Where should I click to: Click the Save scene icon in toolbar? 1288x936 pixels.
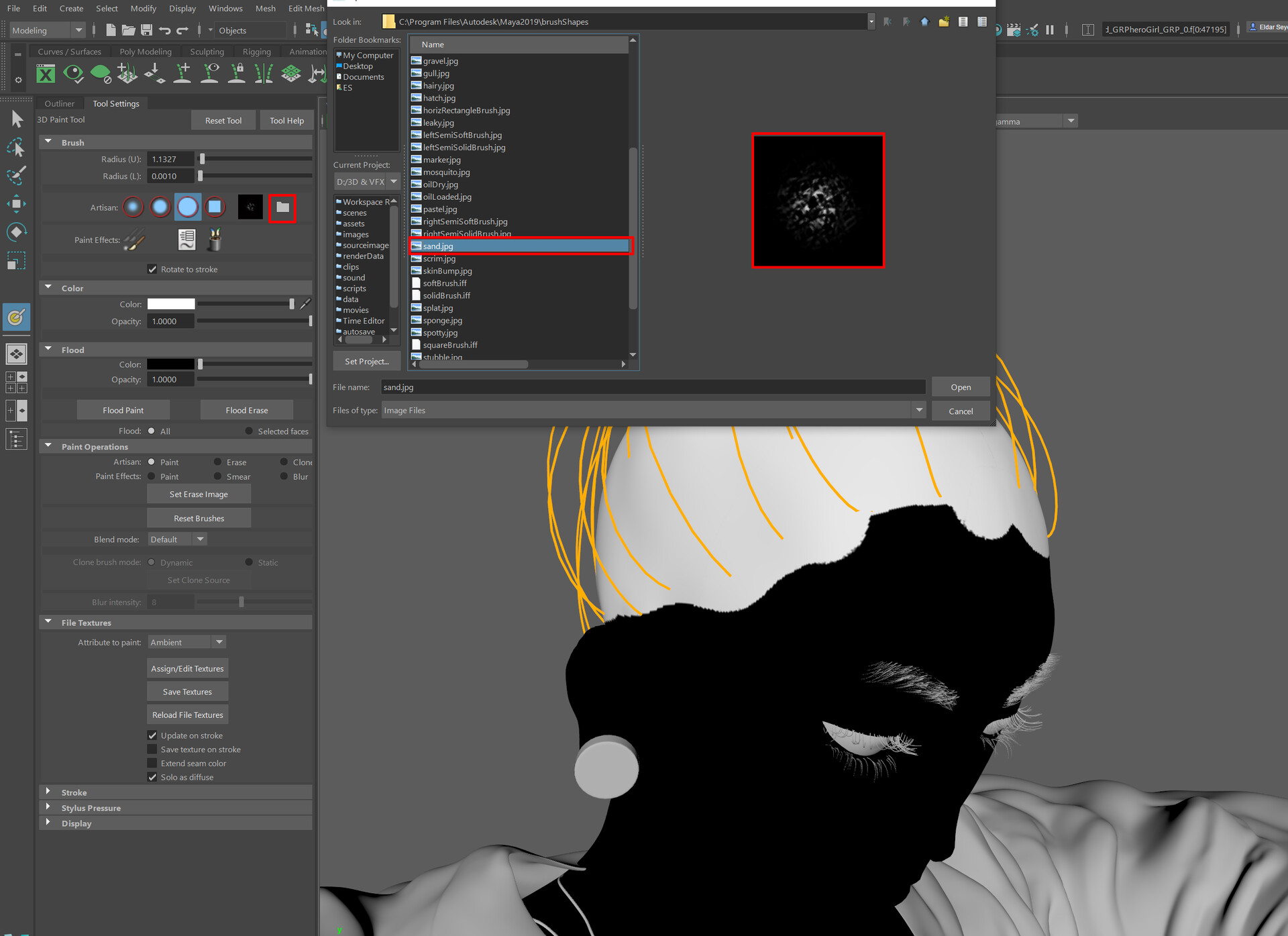[146, 30]
